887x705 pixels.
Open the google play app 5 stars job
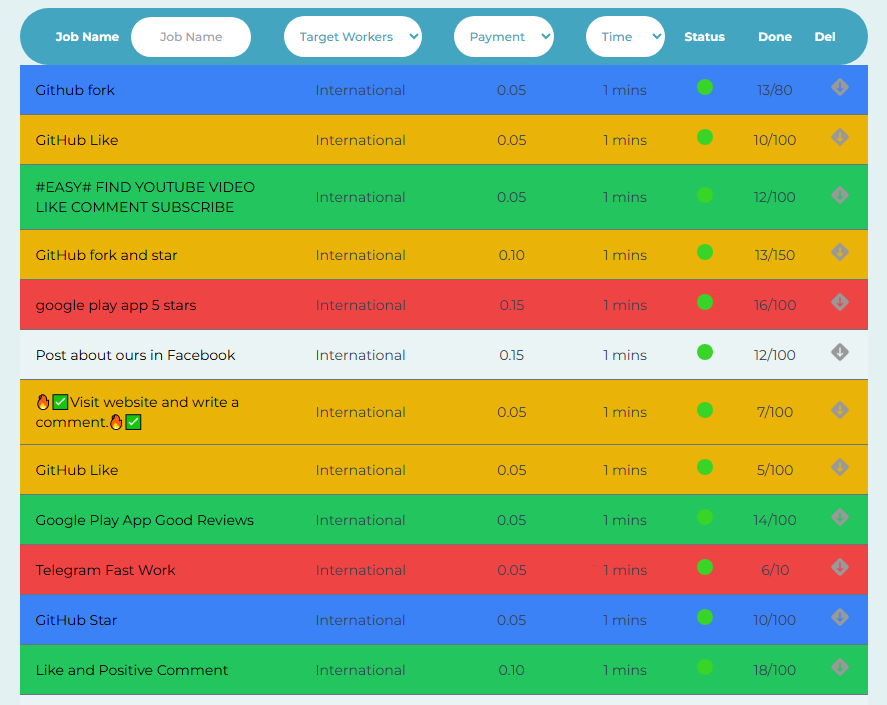(x=116, y=306)
